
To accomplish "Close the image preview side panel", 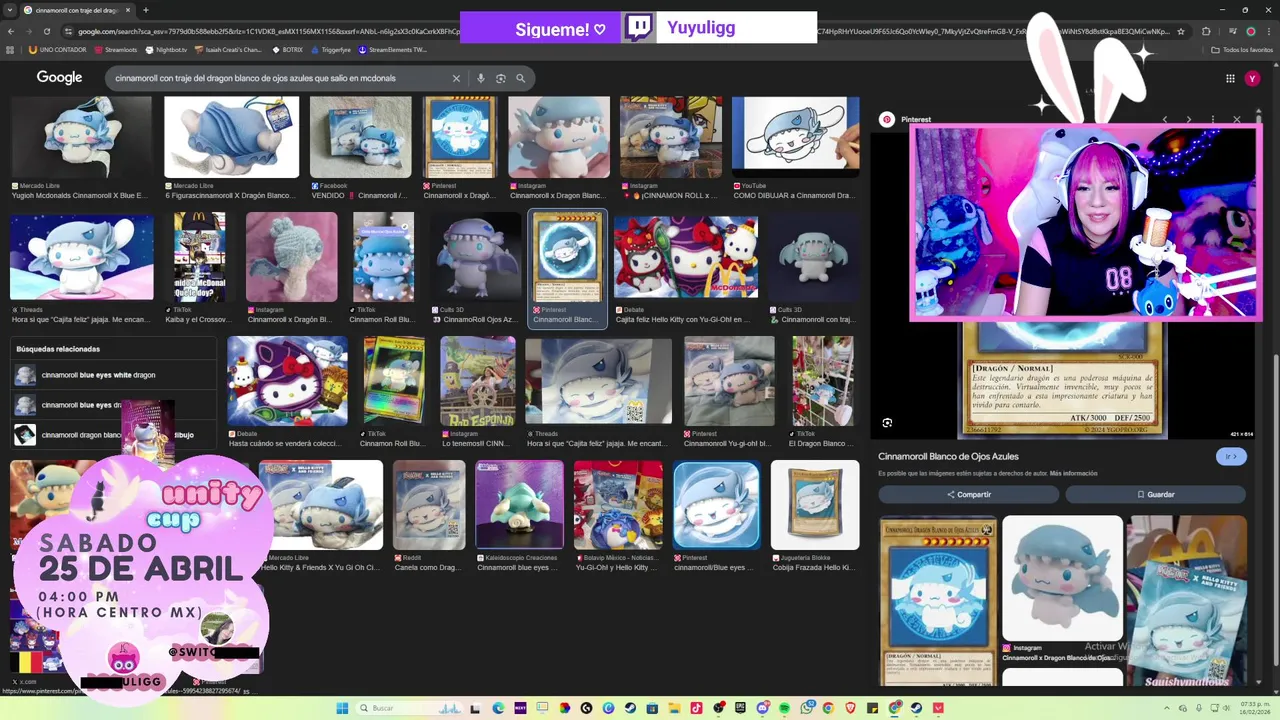I will tap(1237, 119).
